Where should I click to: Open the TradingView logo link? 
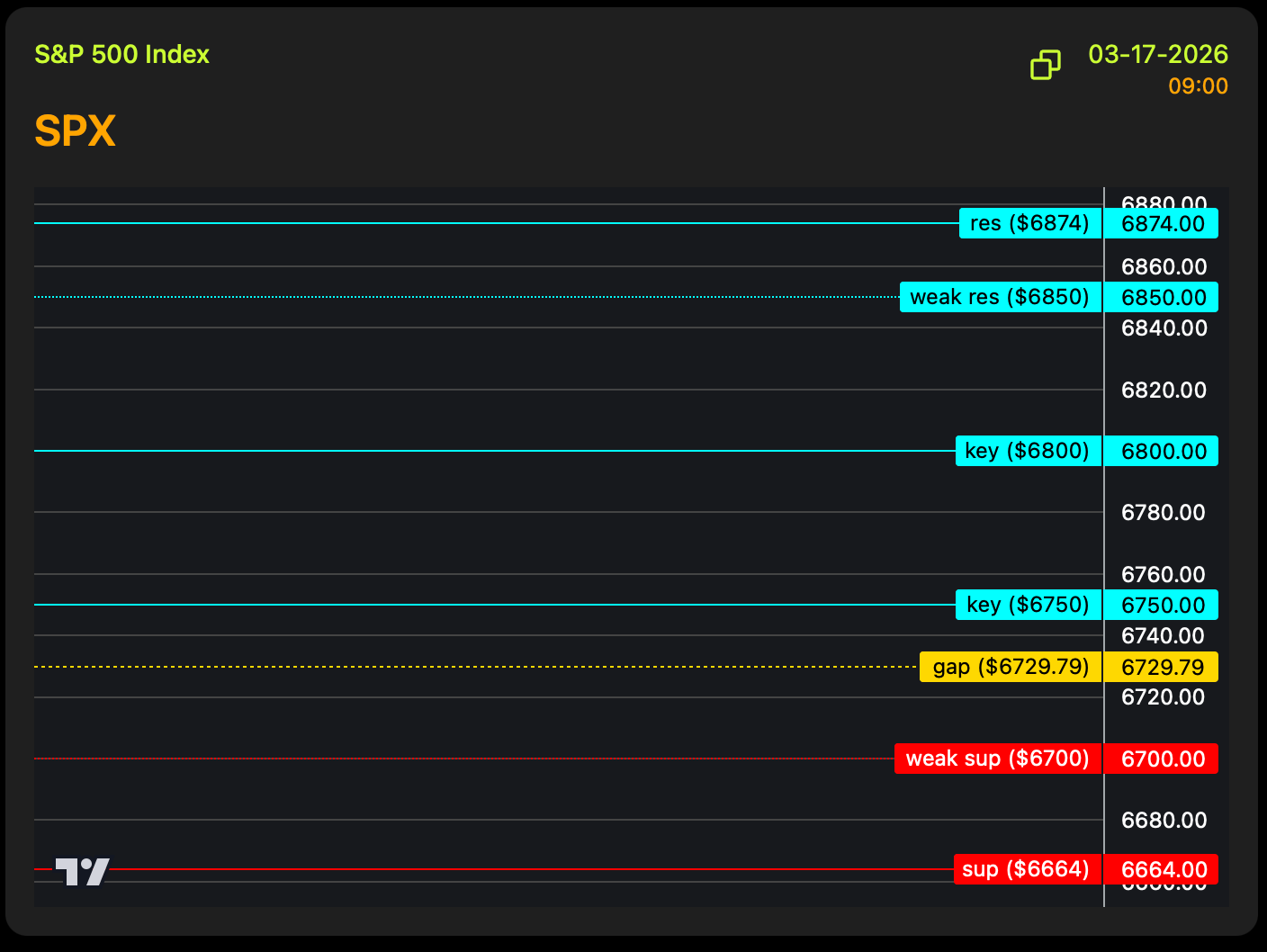[x=83, y=871]
